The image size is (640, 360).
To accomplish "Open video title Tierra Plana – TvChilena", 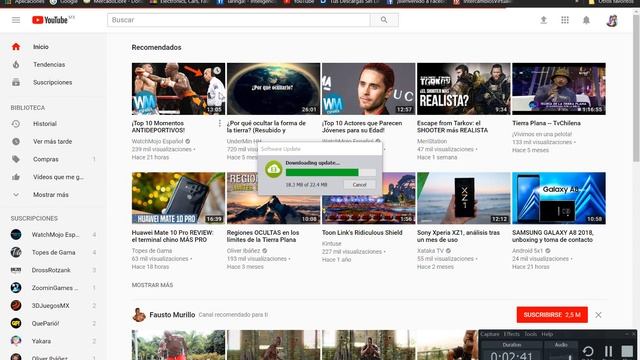I will pos(546,123).
